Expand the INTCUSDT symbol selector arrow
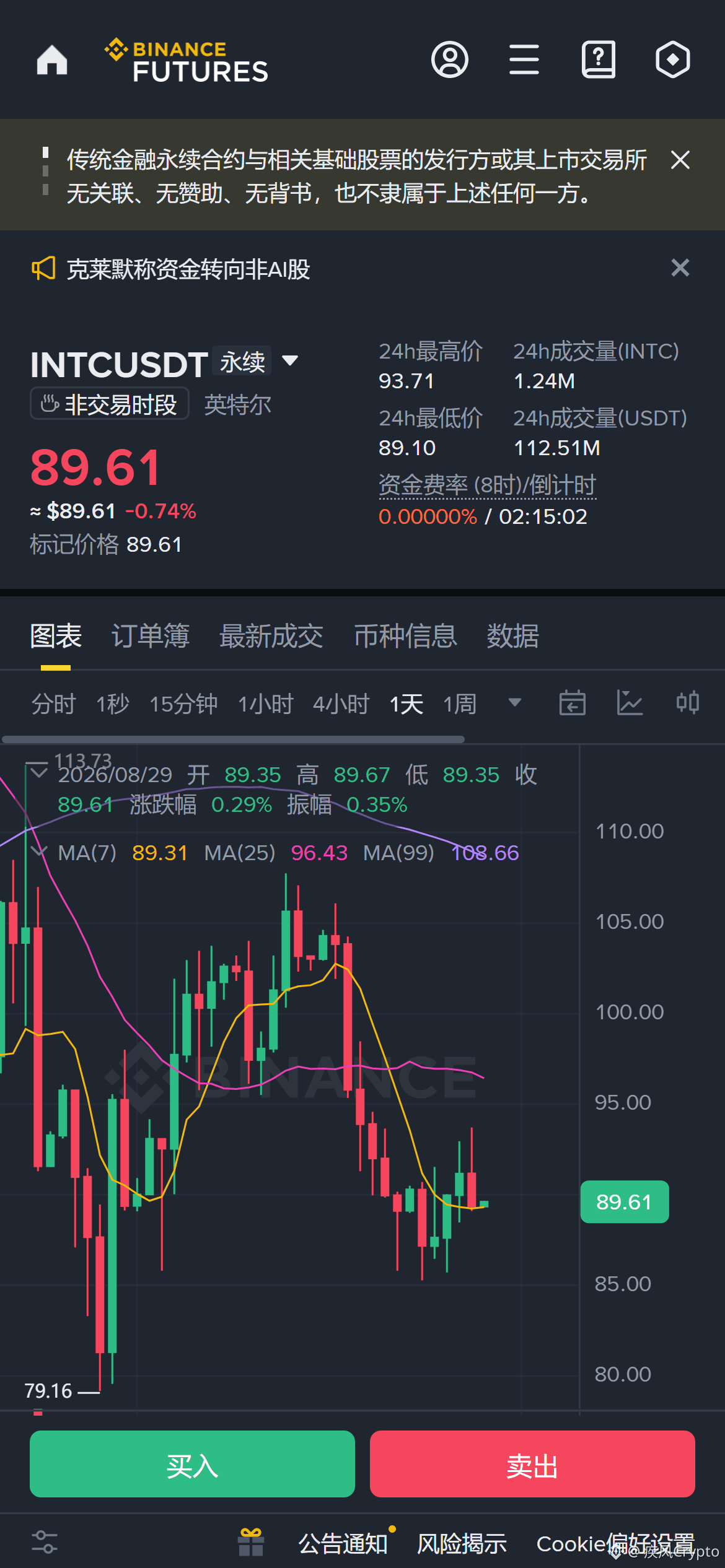 290,360
